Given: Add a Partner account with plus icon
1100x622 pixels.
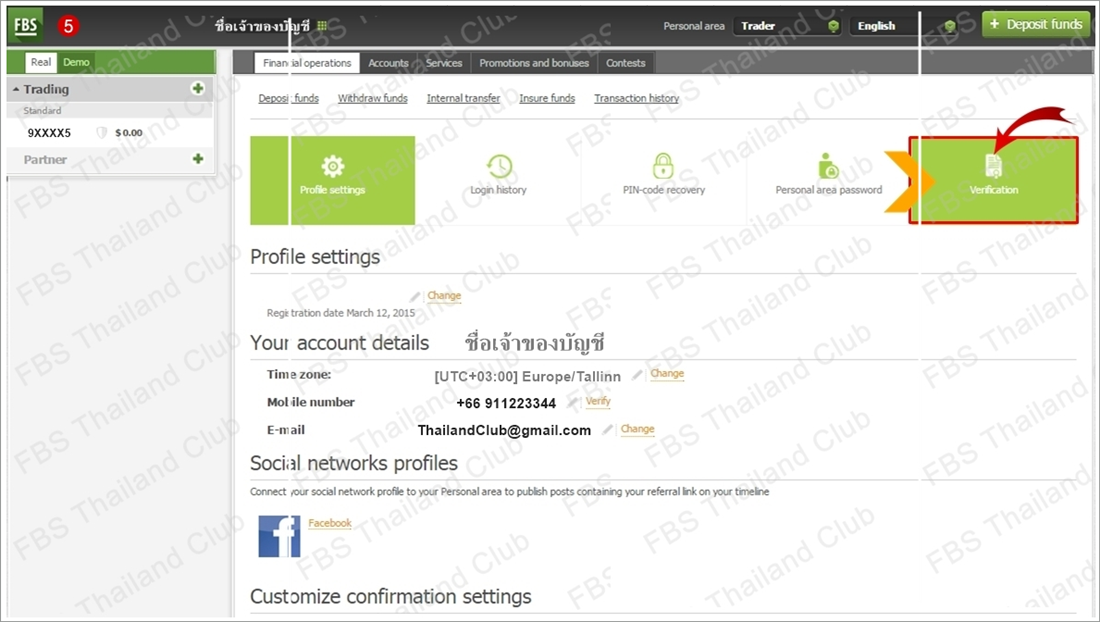Looking at the screenshot, I should click(x=198, y=159).
